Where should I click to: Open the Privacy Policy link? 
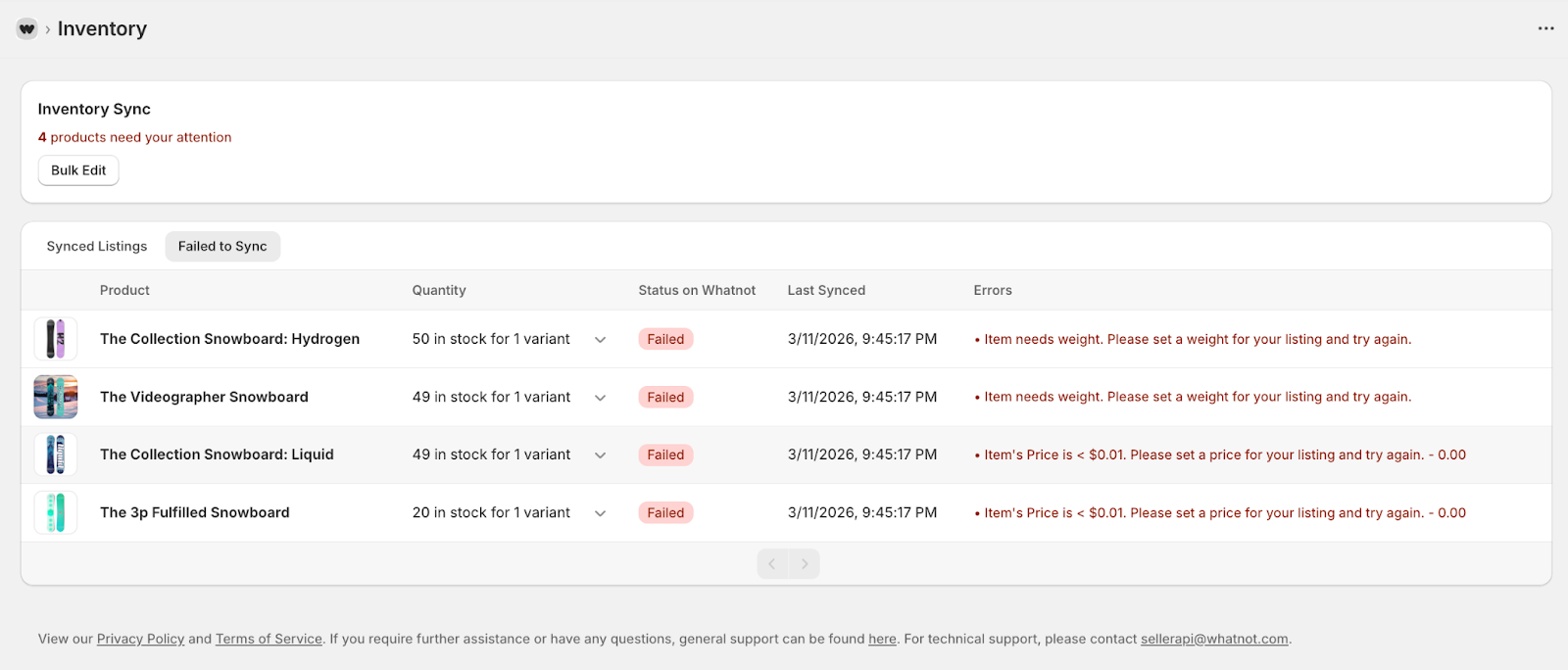click(x=140, y=639)
